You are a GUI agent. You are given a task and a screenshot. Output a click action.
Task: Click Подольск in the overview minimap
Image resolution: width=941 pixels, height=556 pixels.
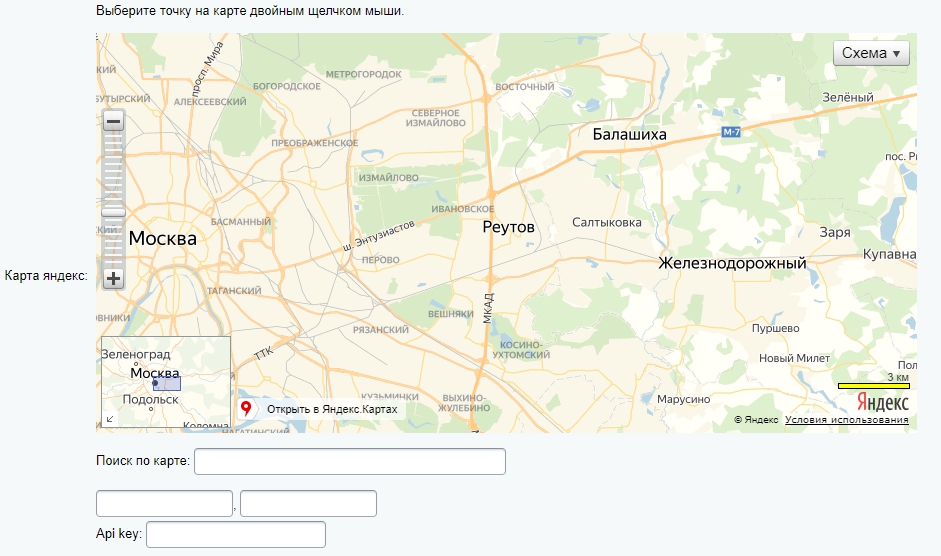151,399
